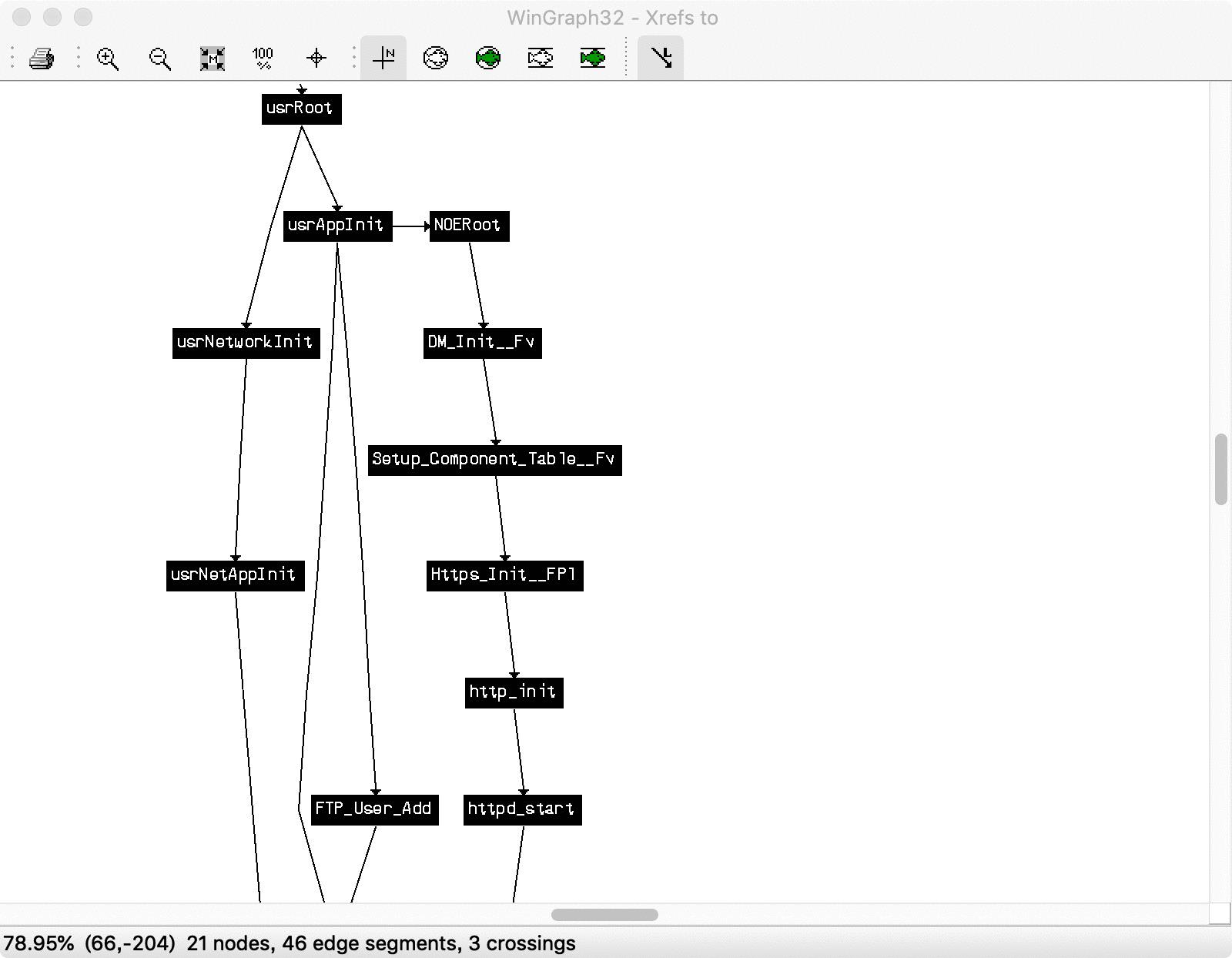The image size is (1232, 958).
Task: Set zoom to 100 percent
Action: [263, 58]
